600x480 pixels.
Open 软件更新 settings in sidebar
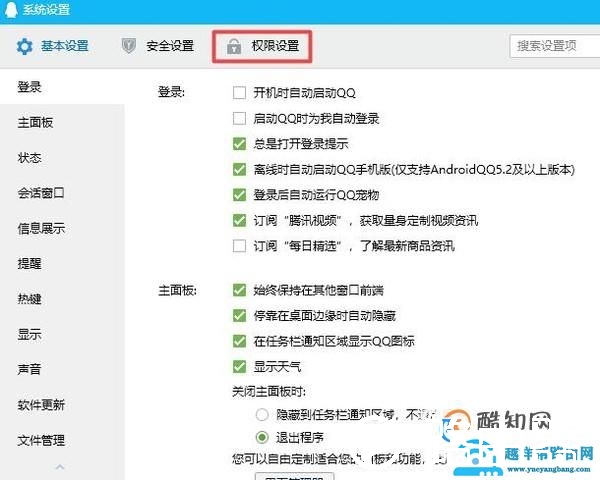pyautogui.click(x=41, y=405)
